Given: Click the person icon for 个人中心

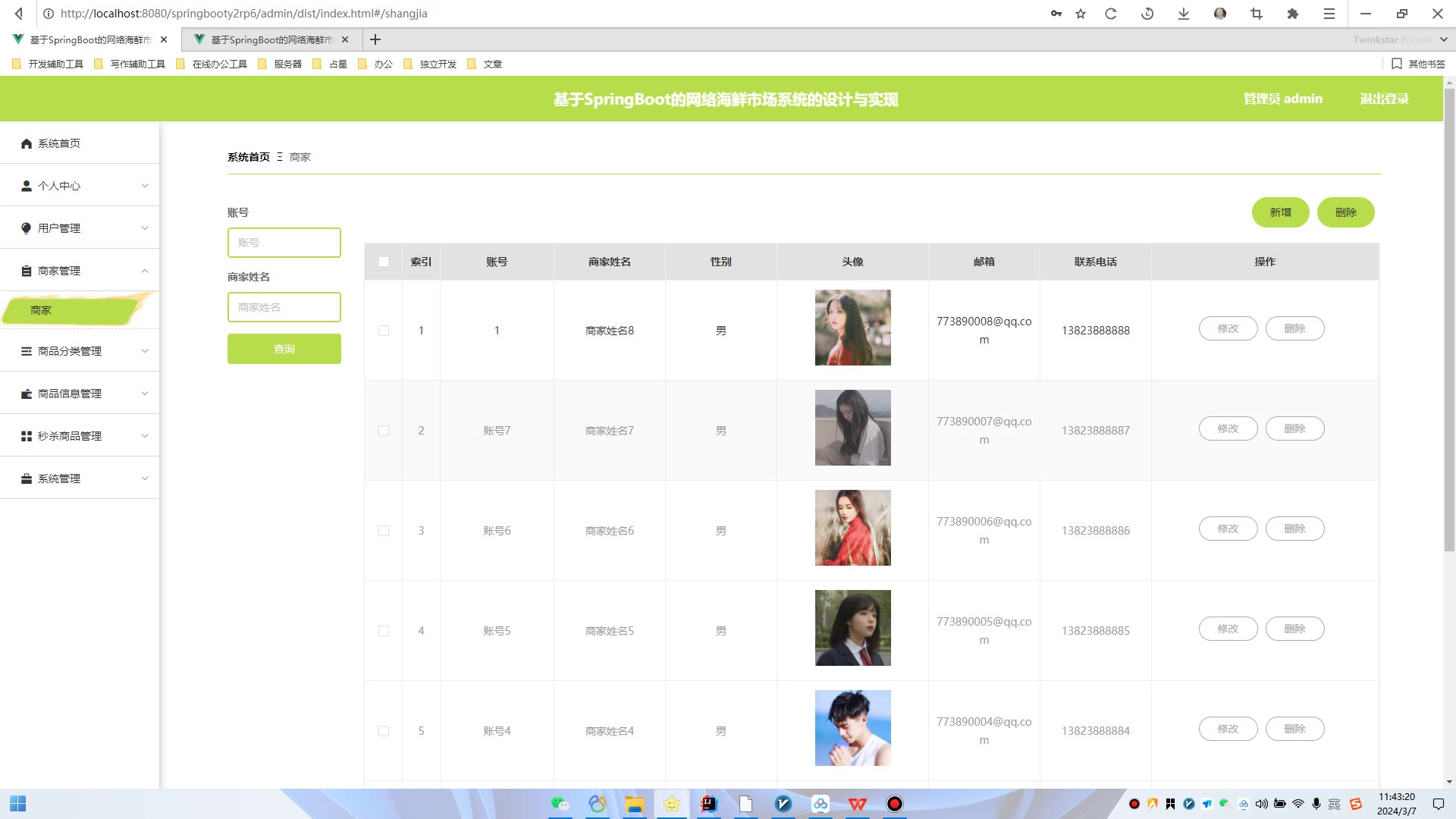Looking at the screenshot, I should [27, 186].
